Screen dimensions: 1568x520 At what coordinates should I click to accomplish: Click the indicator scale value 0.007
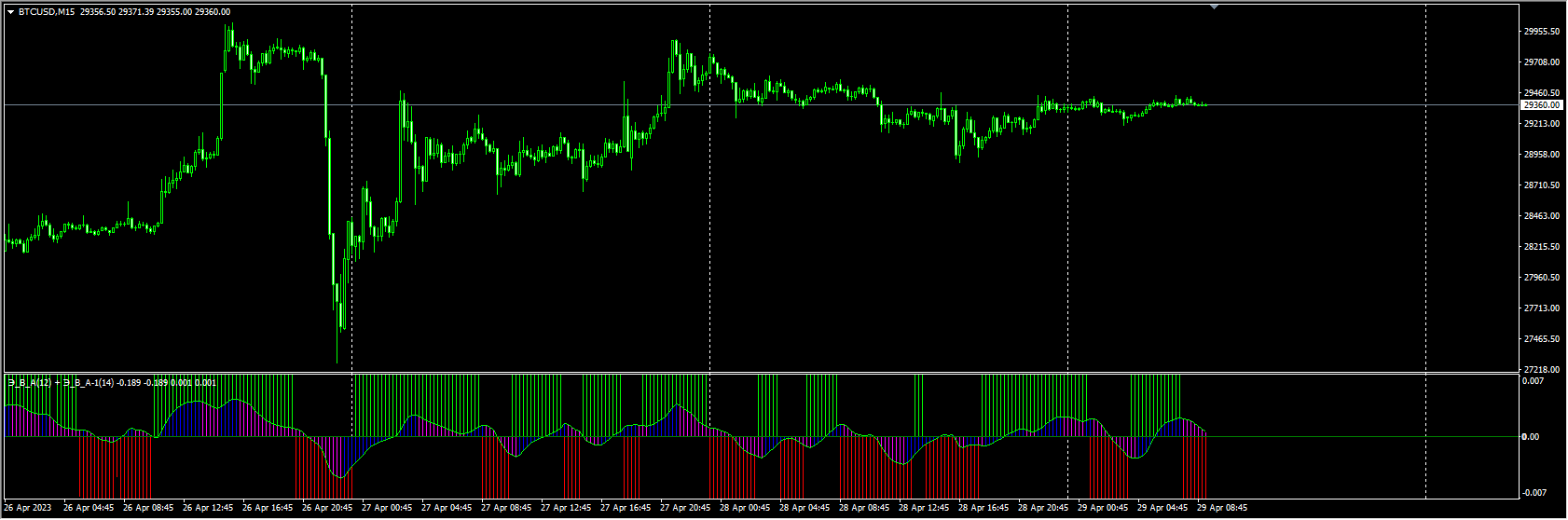[1534, 381]
